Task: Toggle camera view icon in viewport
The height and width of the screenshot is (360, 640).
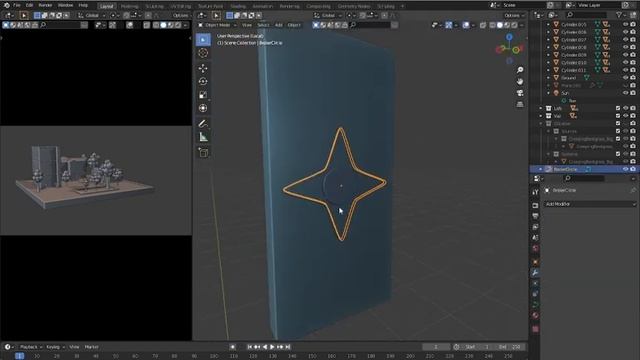Action: pos(520,93)
